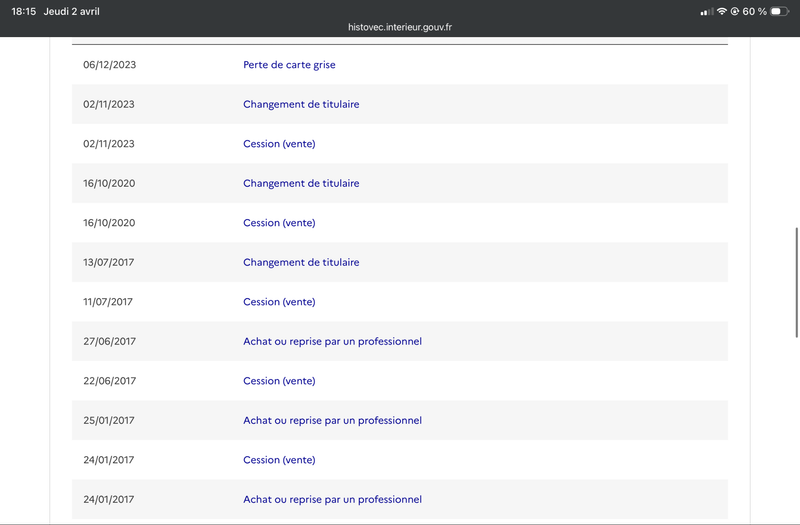Viewport: 800px width, 525px height.
Task: Tap the cellular signal bars icon
Action: coord(707,11)
